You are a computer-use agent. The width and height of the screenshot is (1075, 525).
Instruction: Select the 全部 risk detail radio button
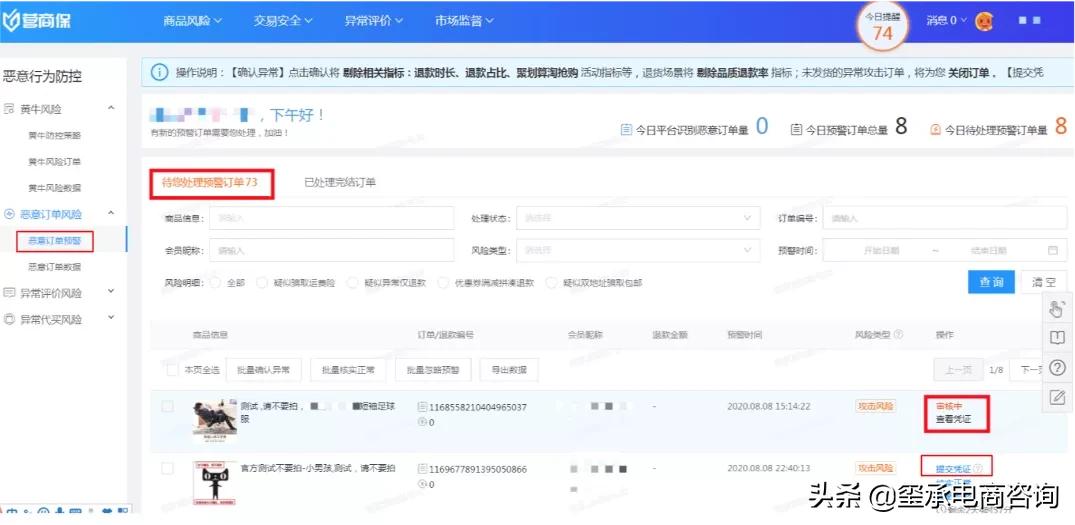pyautogui.click(x=215, y=282)
